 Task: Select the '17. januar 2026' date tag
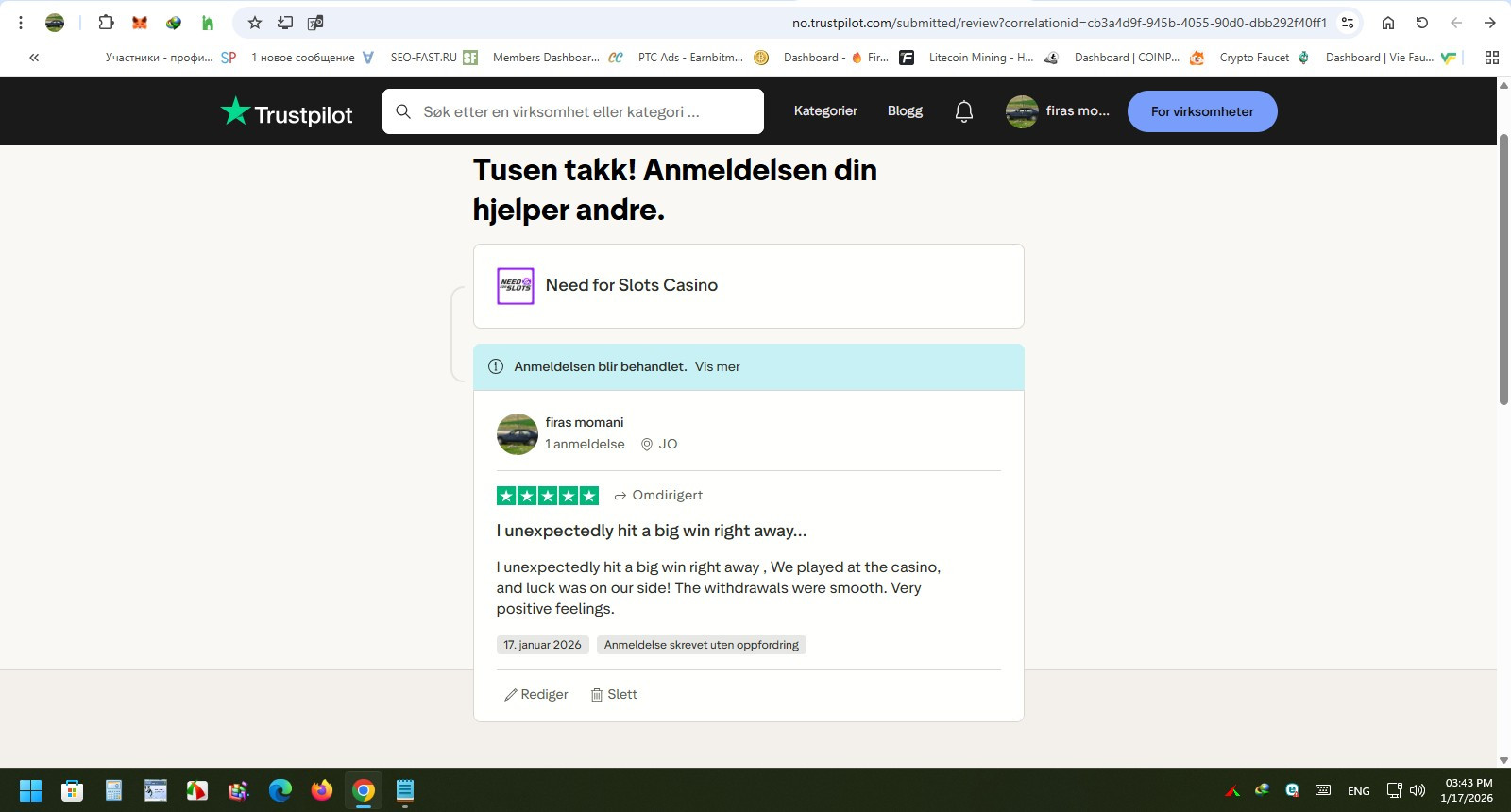tap(543, 645)
